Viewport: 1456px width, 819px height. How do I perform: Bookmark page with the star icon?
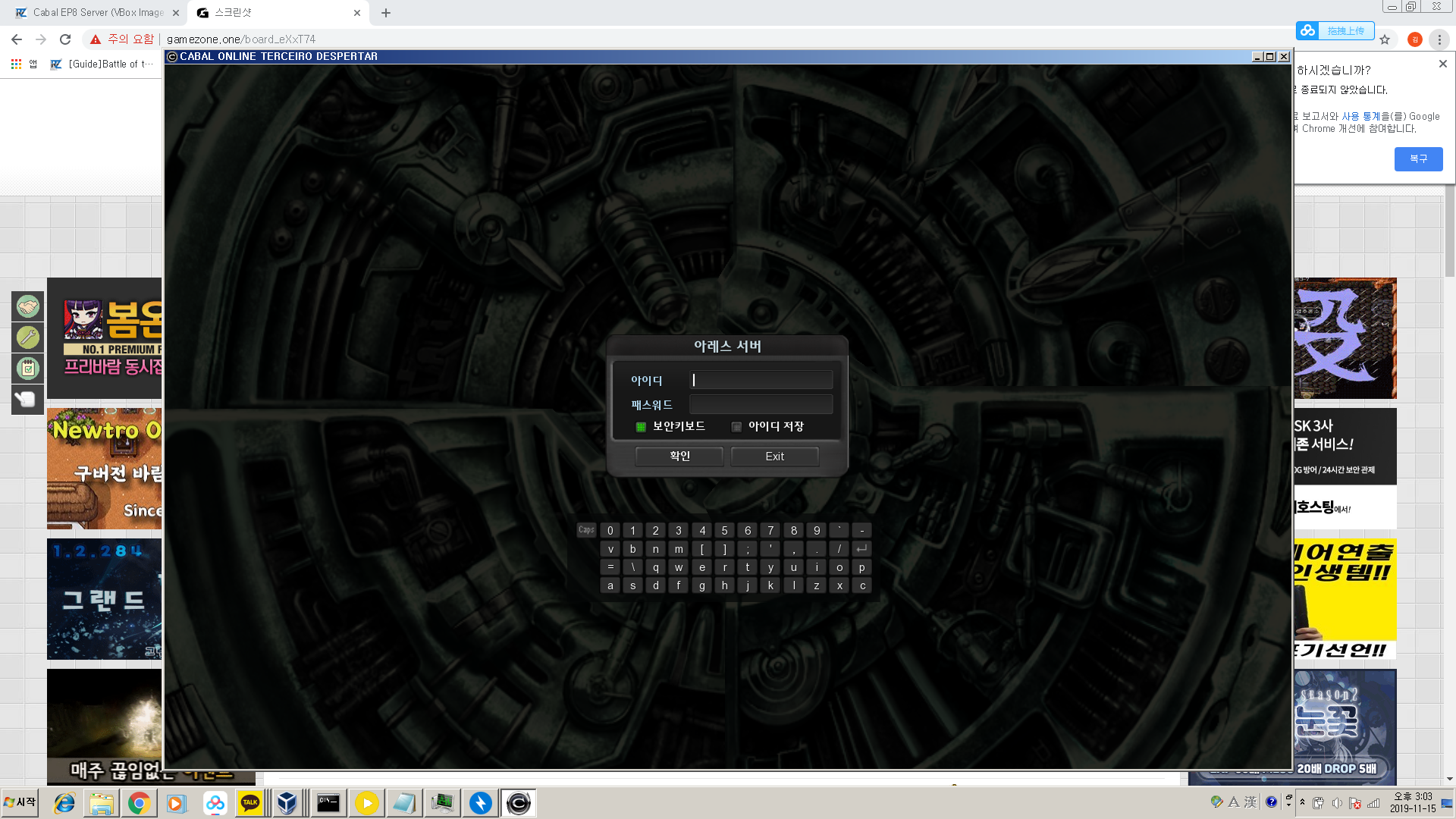pos(1385,39)
